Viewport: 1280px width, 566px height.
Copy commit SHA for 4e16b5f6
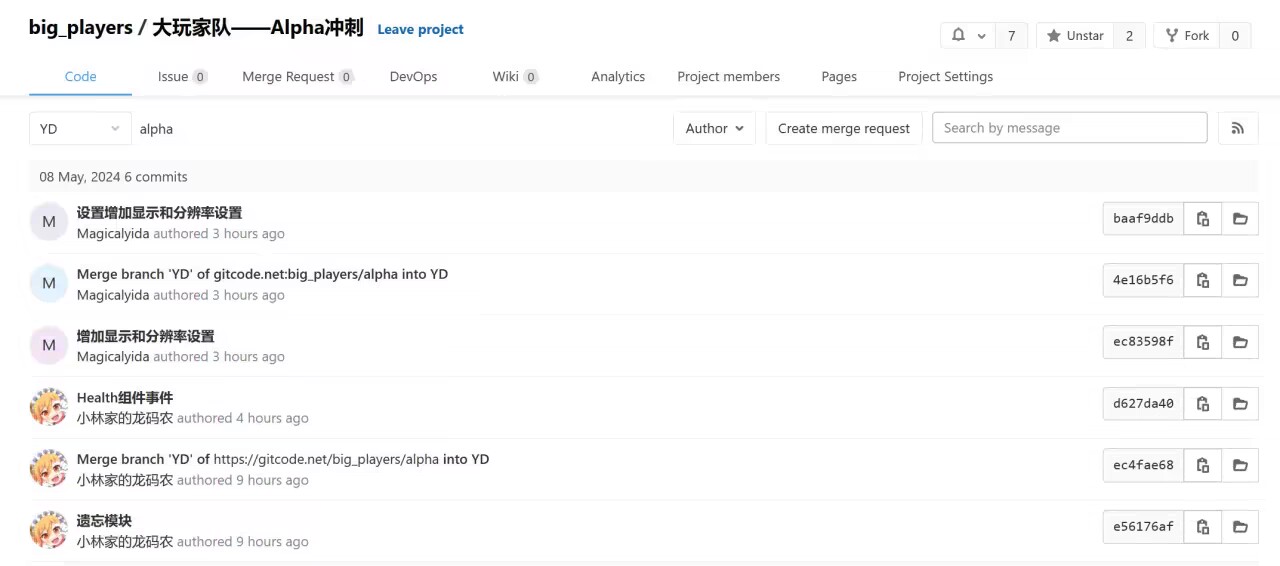tap(1203, 281)
